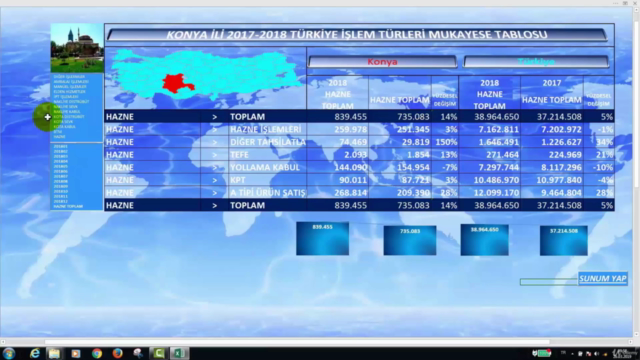The height and width of the screenshot is (360, 640).
Task: Click chart bar labeled 735.083
Action: [410, 240]
